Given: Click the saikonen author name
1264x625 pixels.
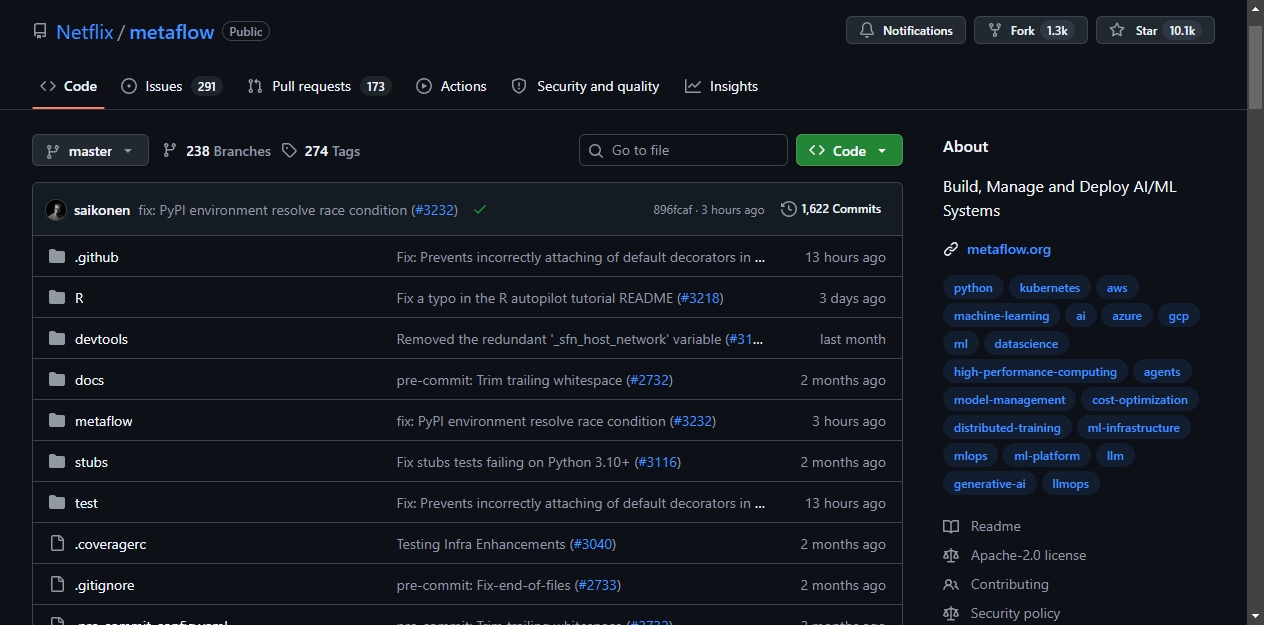Looking at the screenshot, I should 102,210.
